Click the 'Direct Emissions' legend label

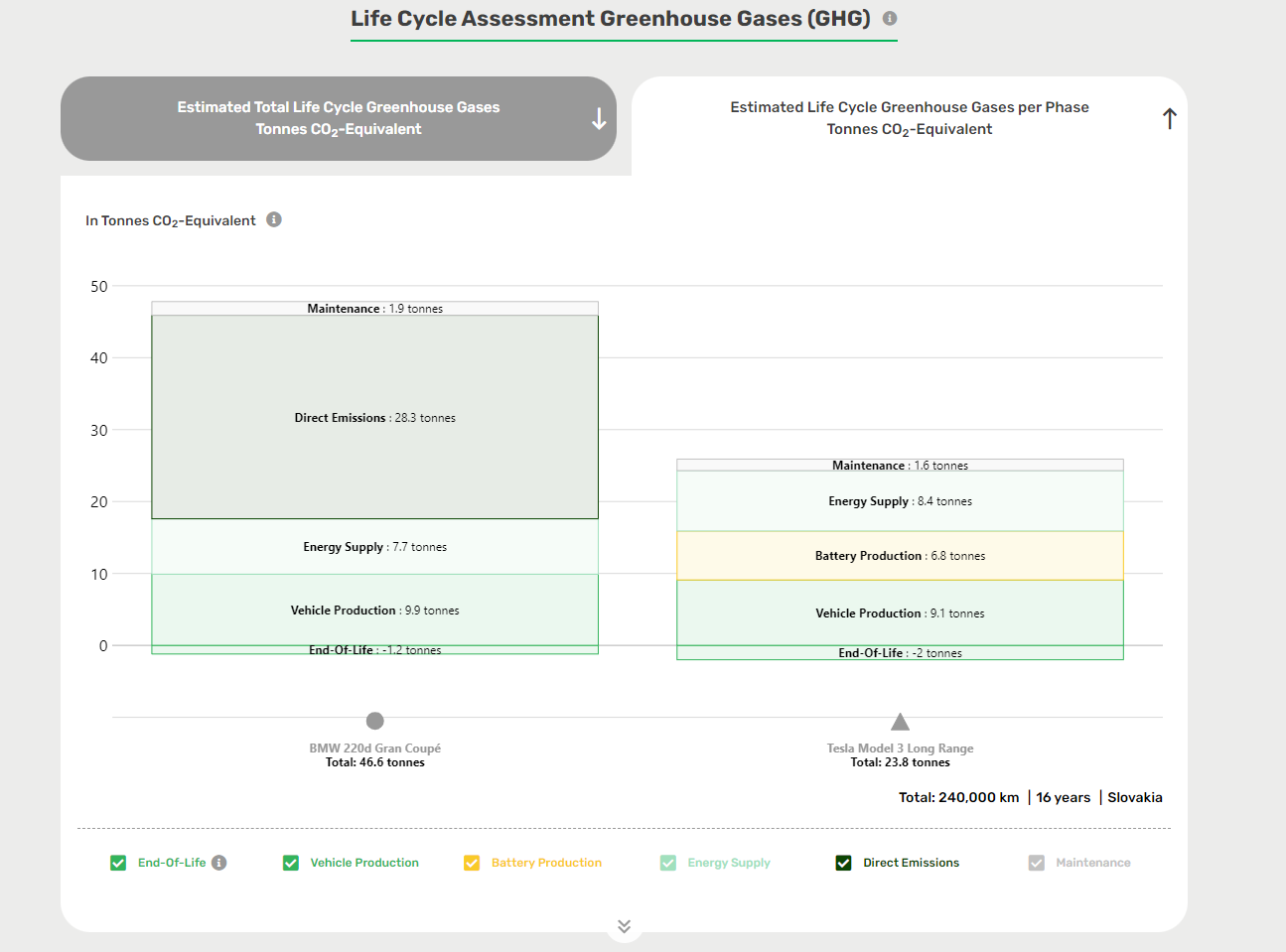pos(911,863)
